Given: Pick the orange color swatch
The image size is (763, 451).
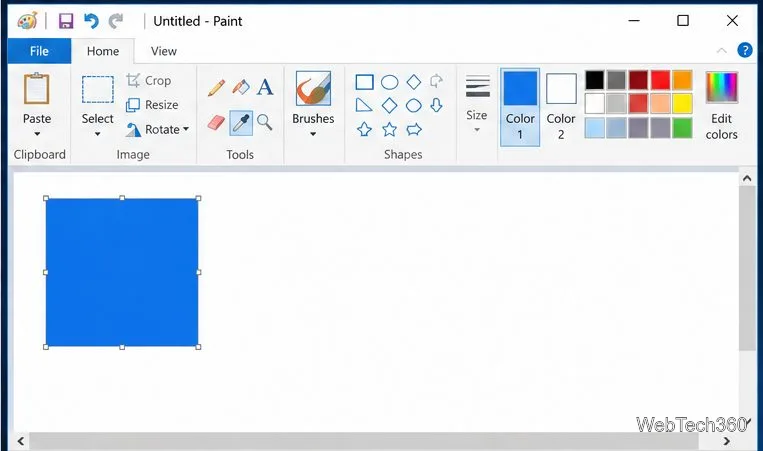Looking at the screenshot, I should coord(682,80).
